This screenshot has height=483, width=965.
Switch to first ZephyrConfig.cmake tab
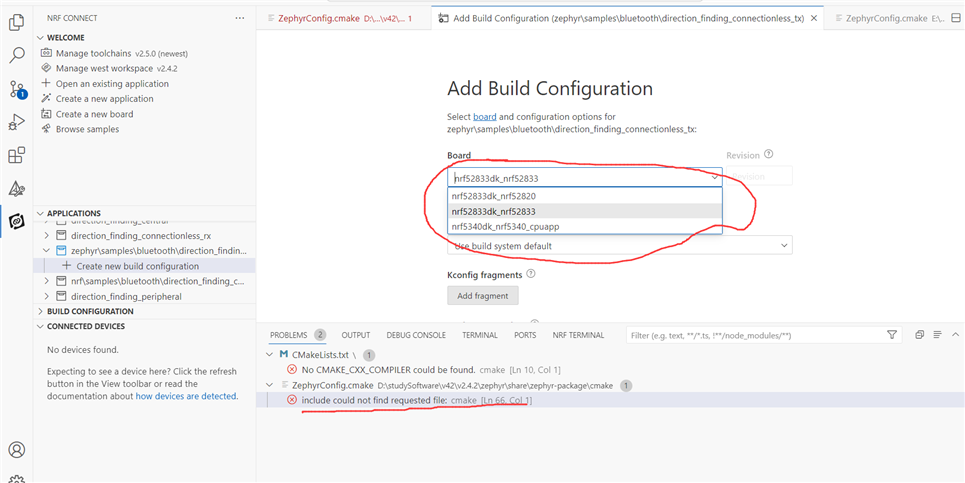coord(344,18)
